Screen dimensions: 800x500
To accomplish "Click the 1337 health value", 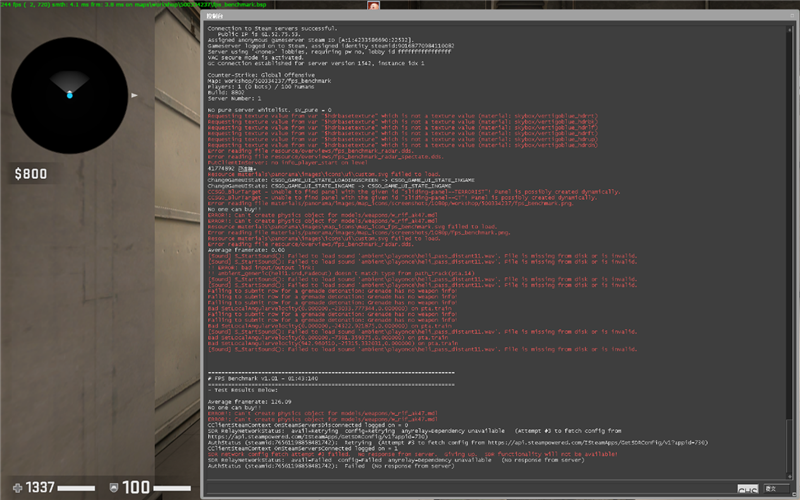I will [40, 487].
